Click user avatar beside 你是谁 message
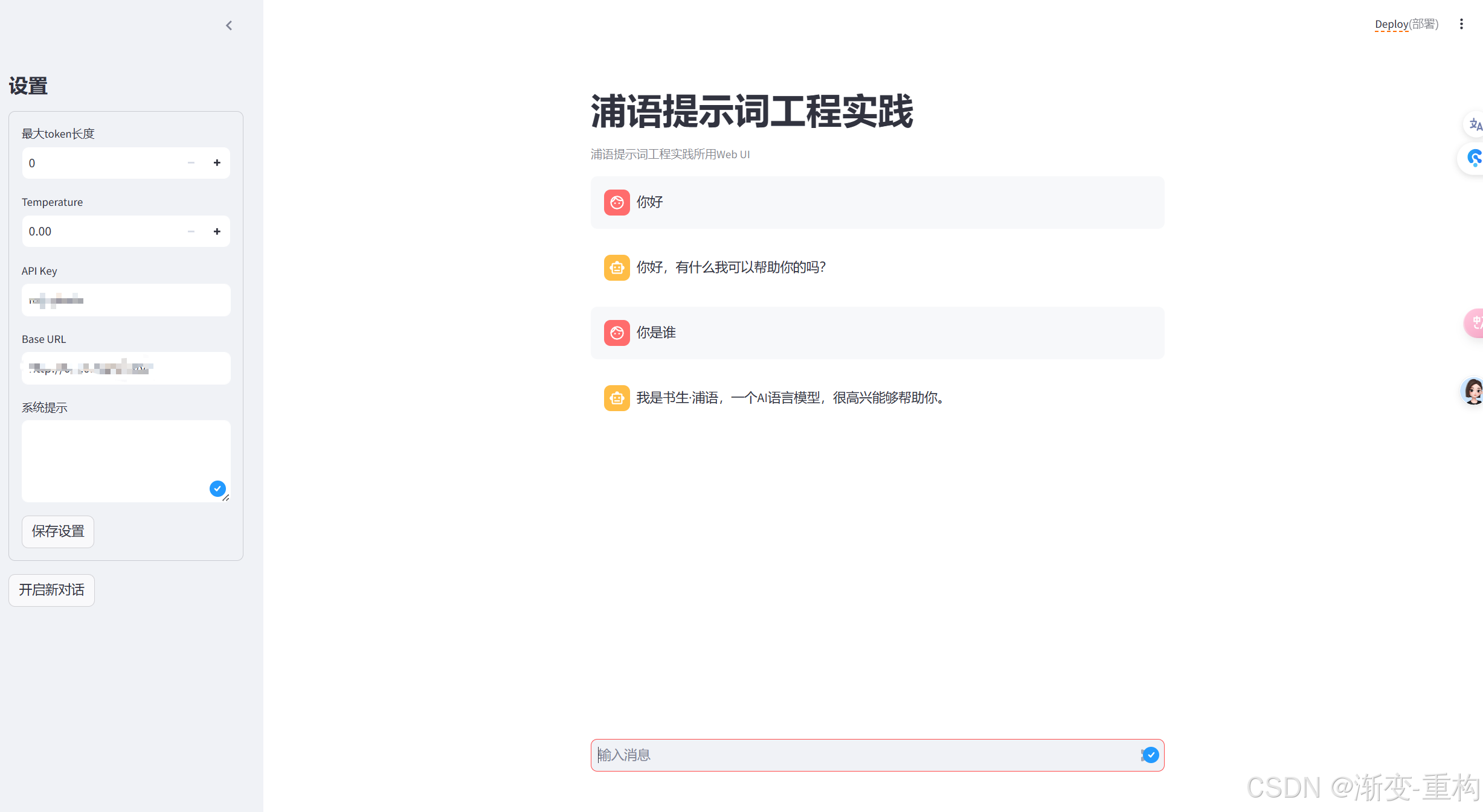 617,333
